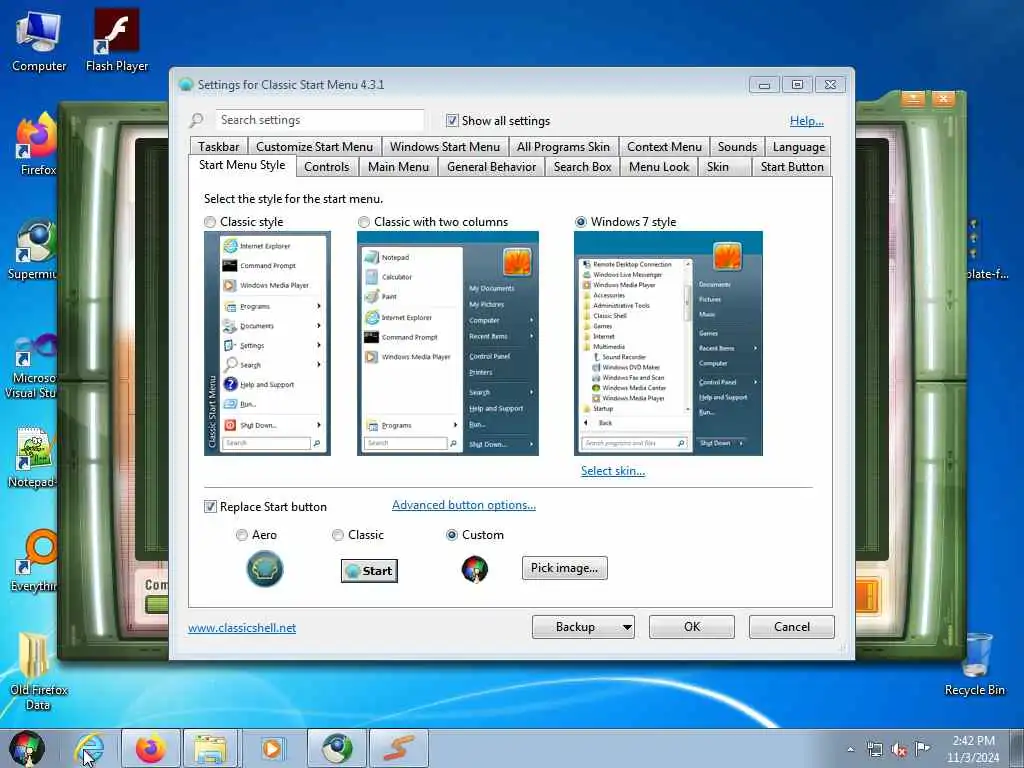Click the Classic Start button preview image
The width and height of the screenshot is (1024, 768).
[x=369, y=571]
